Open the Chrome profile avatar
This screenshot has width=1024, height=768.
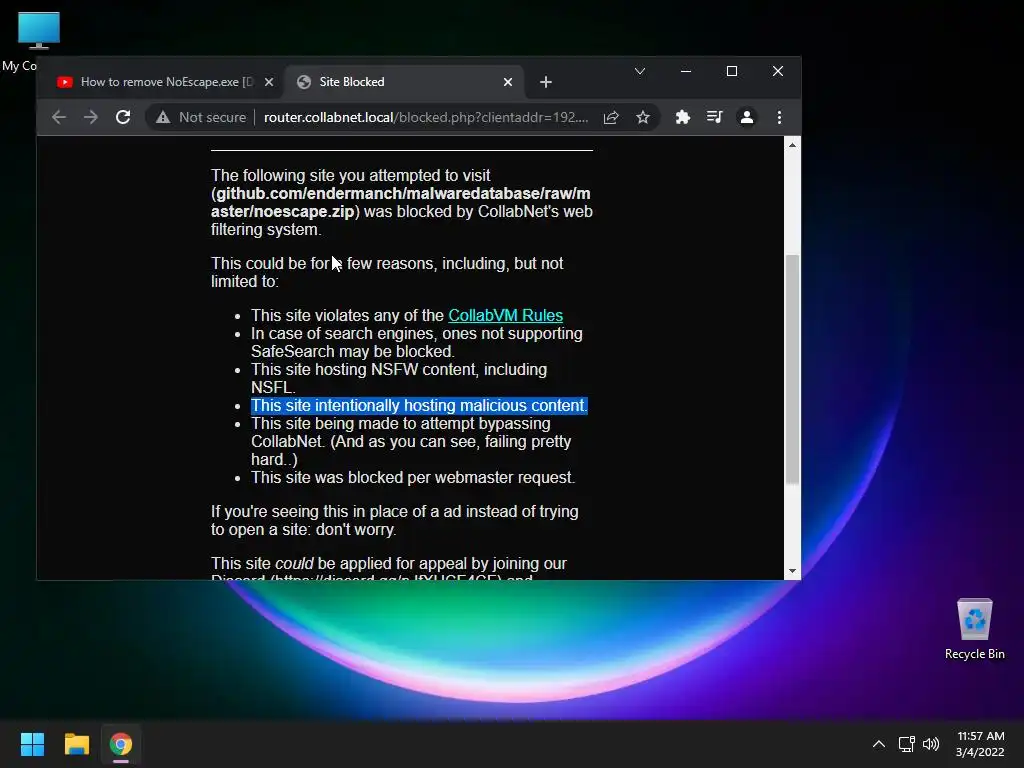pyautogui.click(x=746, y=118)
